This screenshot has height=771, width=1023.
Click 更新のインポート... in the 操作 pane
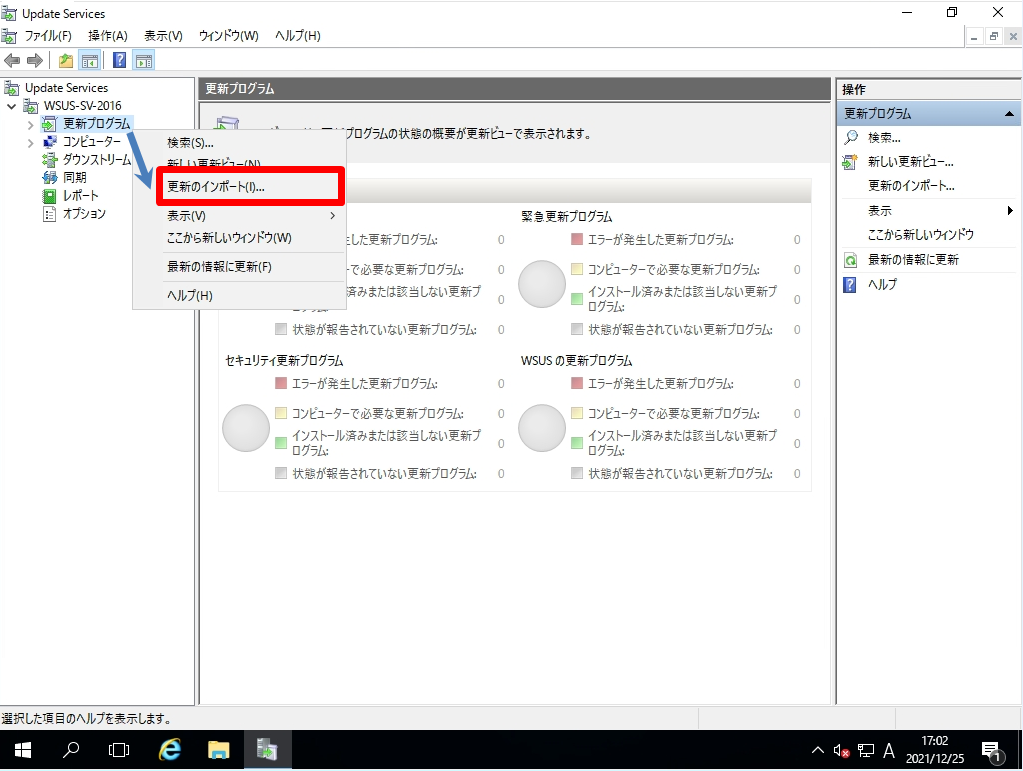[x=911, y=186]
